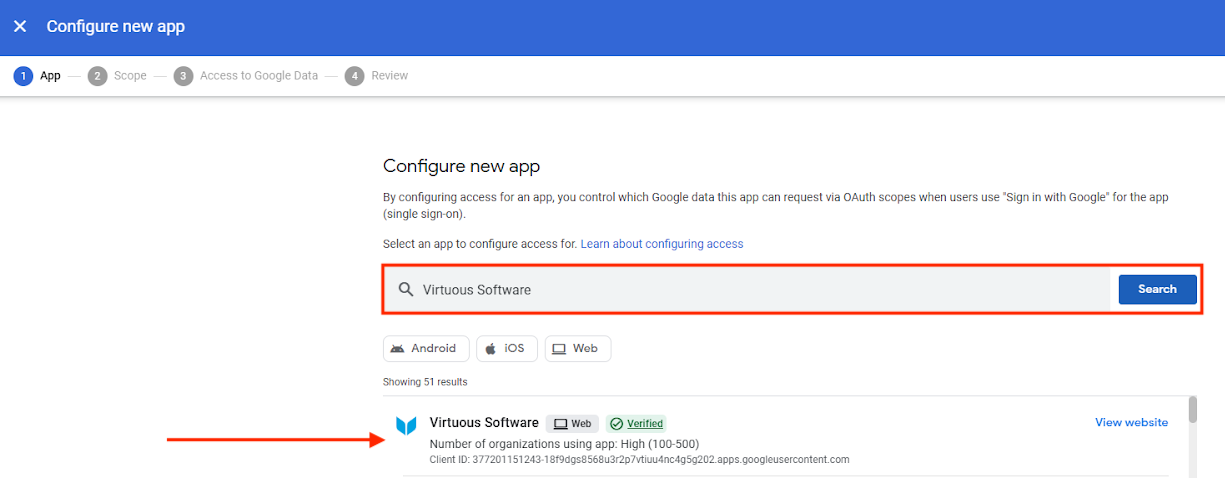Click the step 4 number circle

(x=355, y=76)
